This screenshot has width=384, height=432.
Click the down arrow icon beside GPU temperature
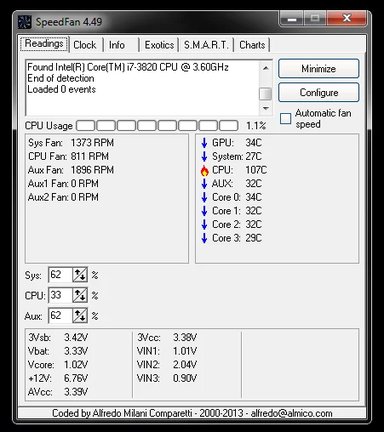click(x=204, y=143)
